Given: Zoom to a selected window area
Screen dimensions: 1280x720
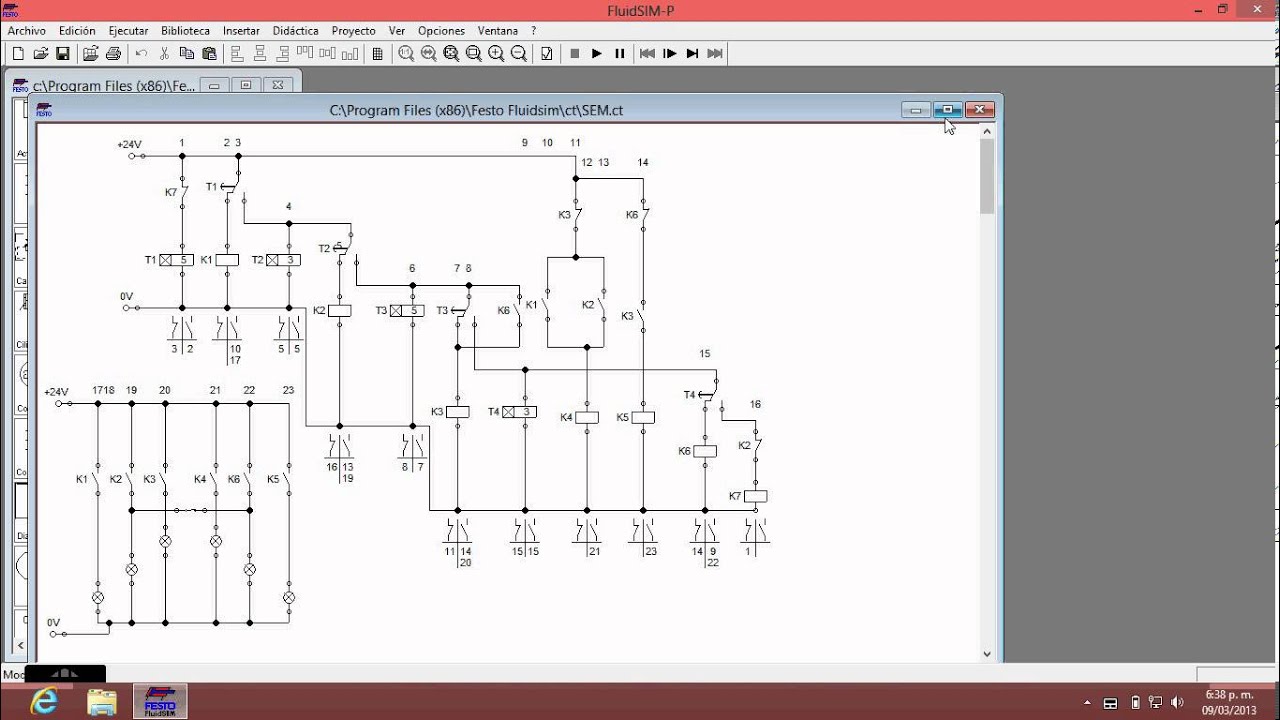Looking at the screenshot, I should tap(474, 54).
